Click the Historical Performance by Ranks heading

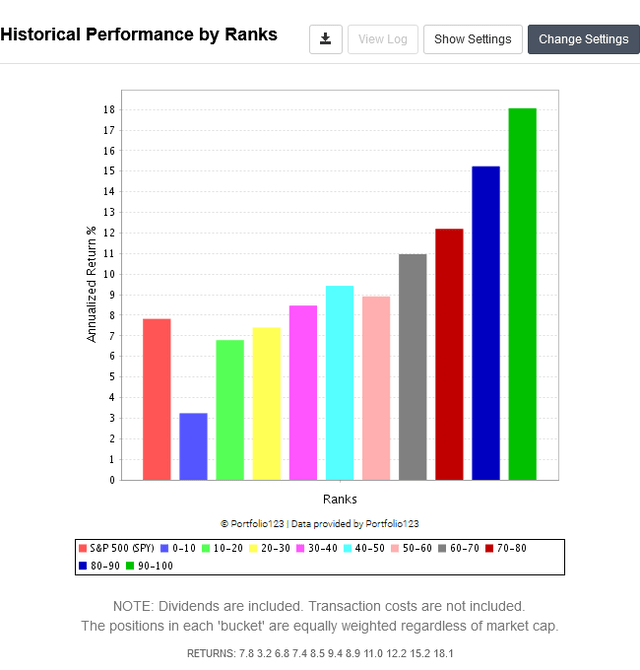[x=139, y=35]
